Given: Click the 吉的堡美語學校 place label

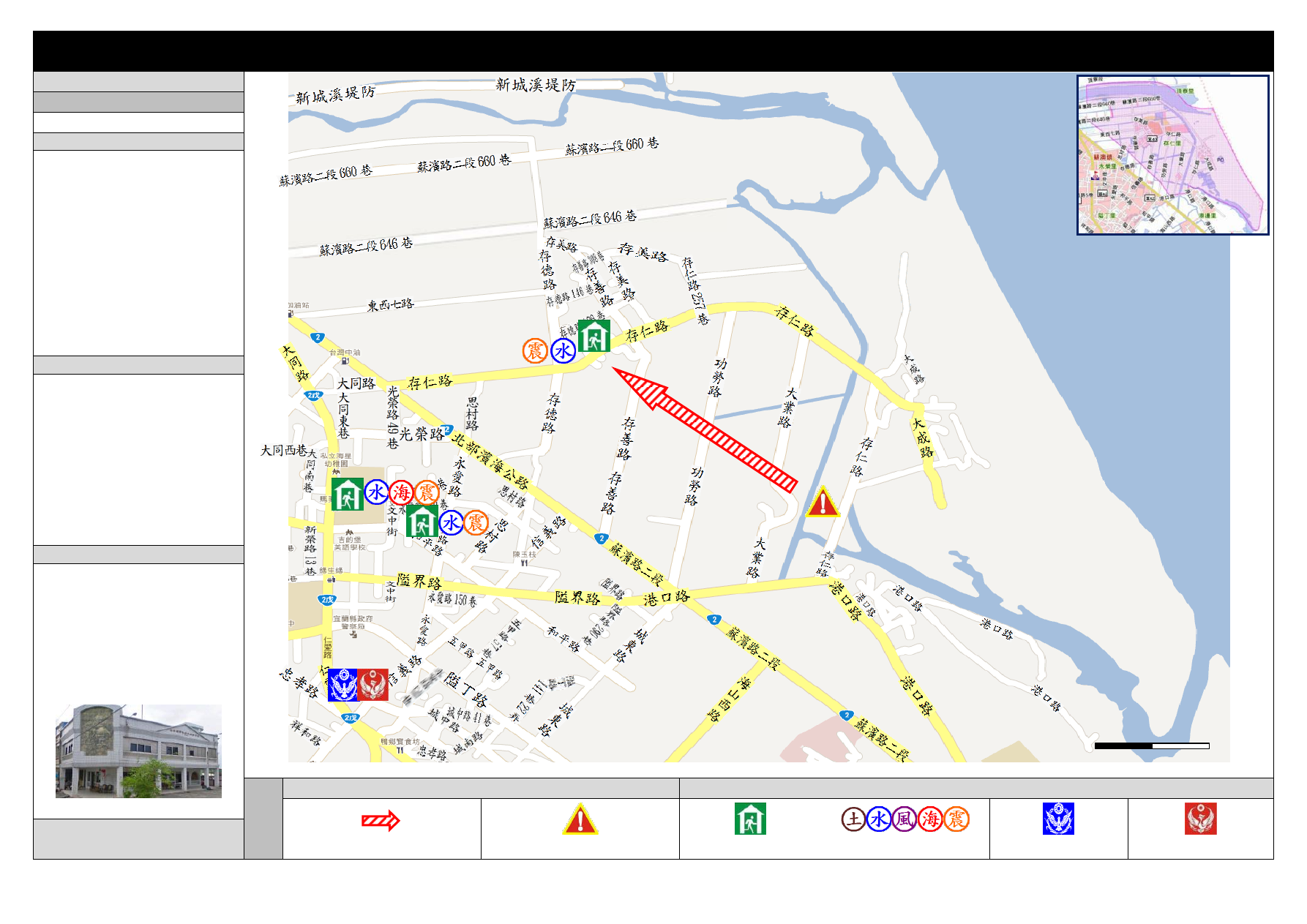Looking at the screenshot, I should 350,544.
